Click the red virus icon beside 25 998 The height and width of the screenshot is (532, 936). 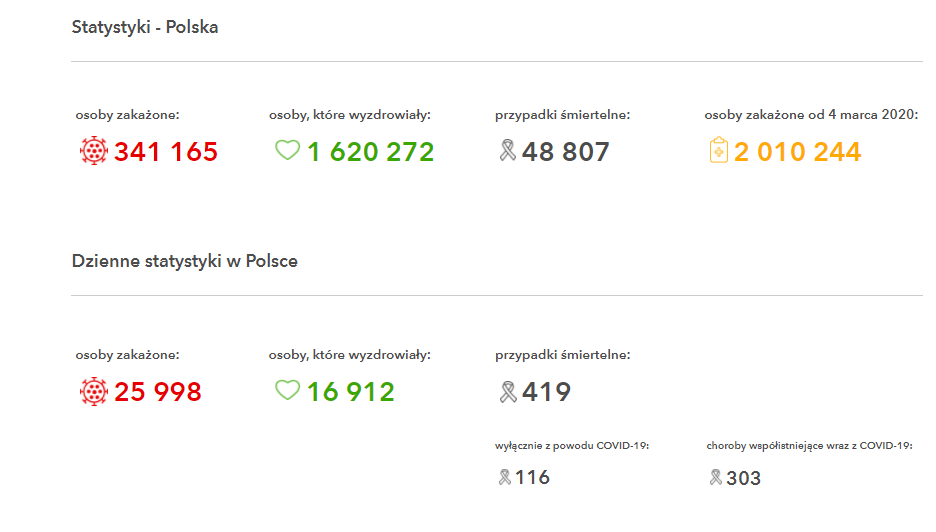93,391
